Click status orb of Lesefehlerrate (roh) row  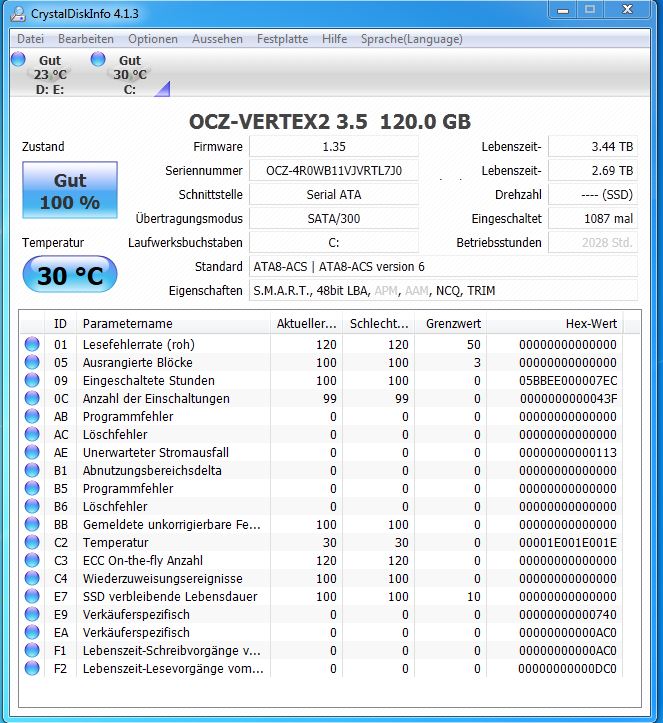point(32,344)
